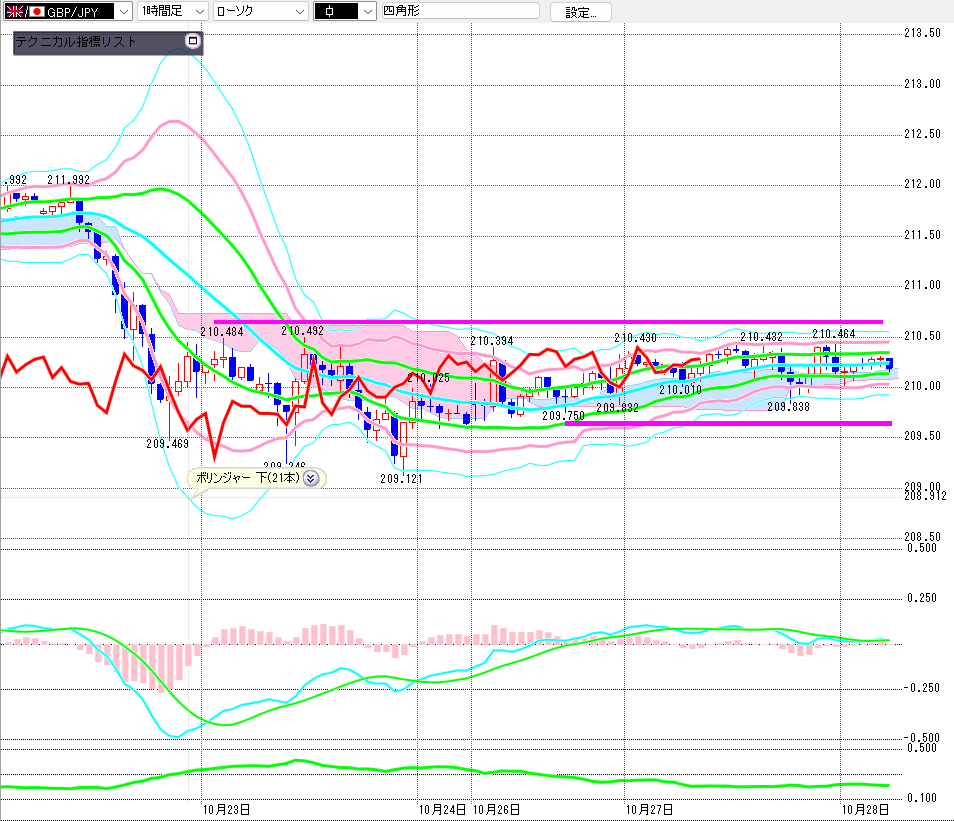Click the 210.394 price label
Viewport: 954px width, 821px height.
pos(492,341)
